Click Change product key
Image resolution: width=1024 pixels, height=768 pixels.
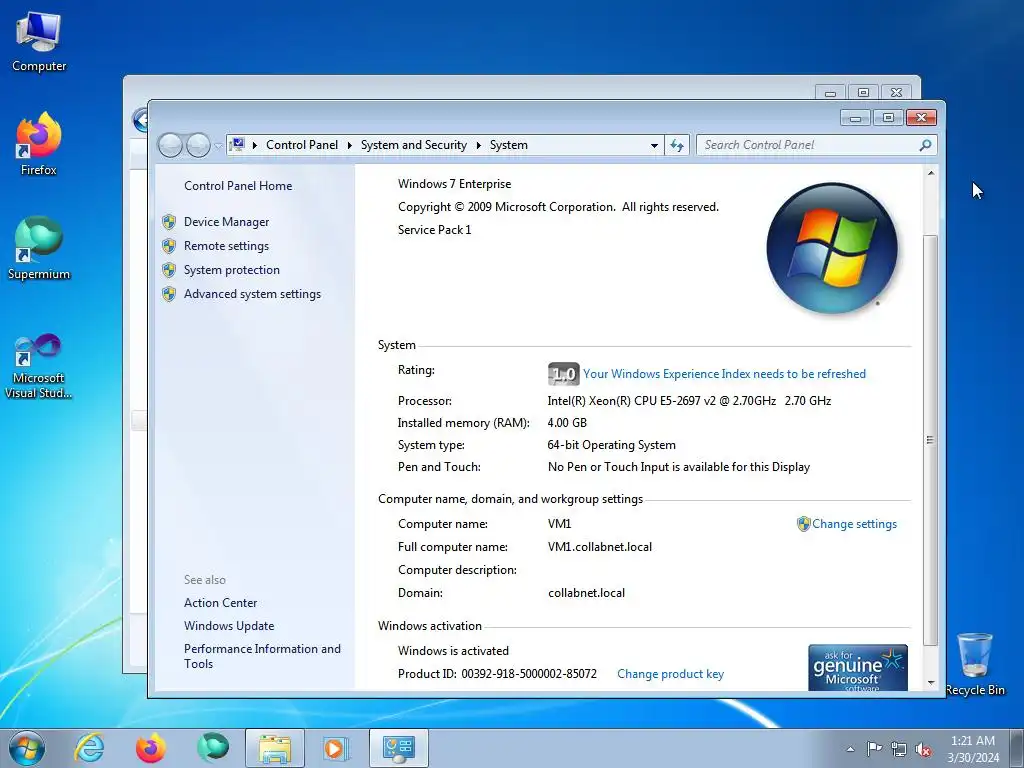click(670, 674)
